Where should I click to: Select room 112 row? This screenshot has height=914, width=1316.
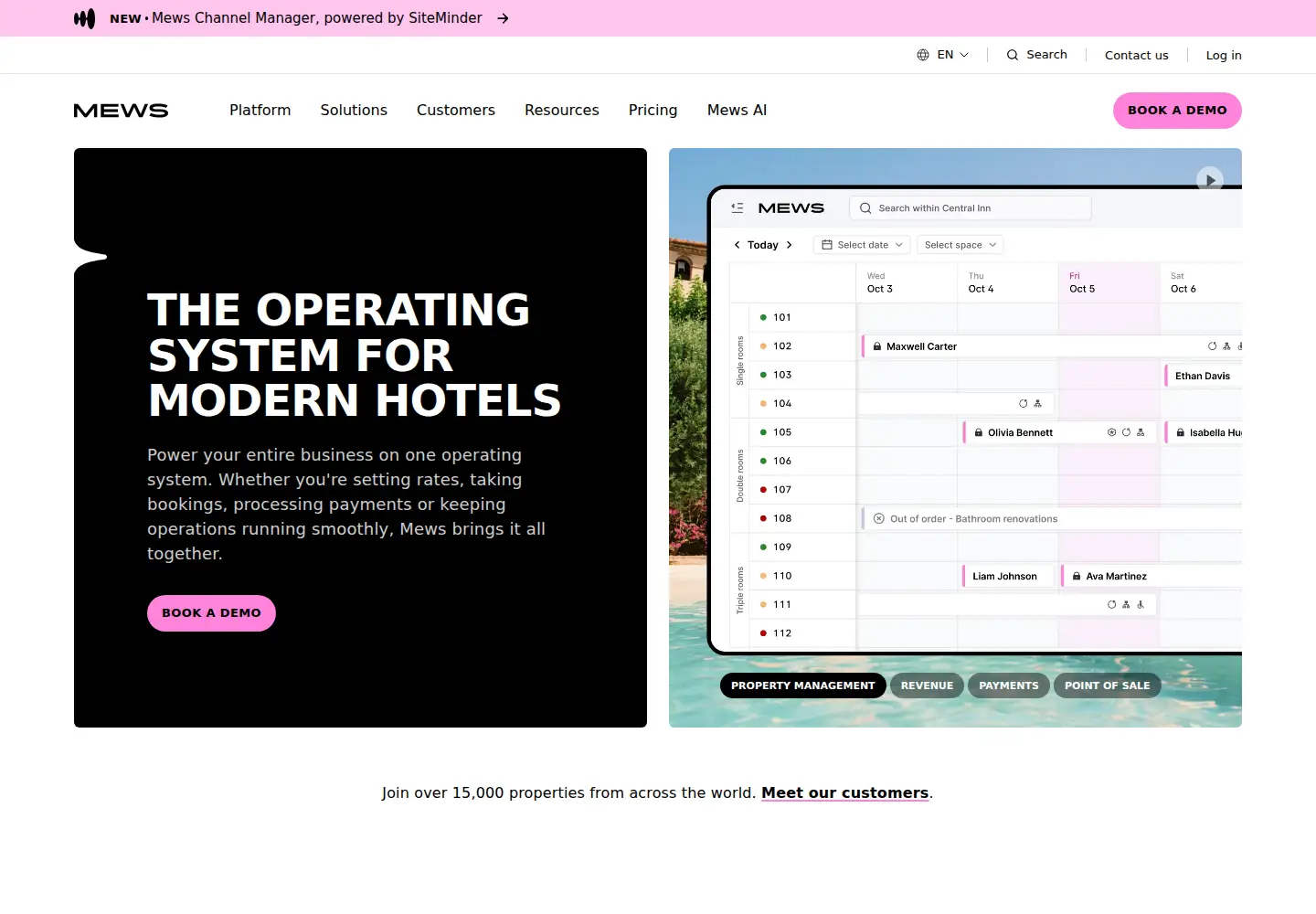802,633
